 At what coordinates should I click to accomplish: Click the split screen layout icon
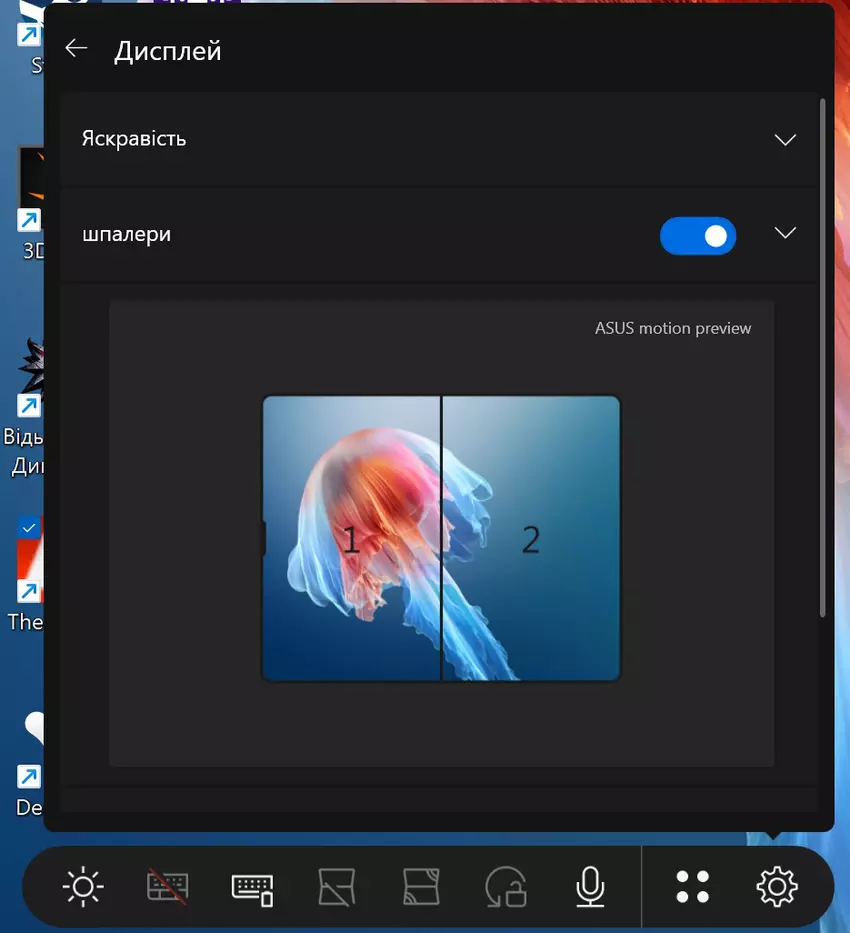(x=421, y=886)
